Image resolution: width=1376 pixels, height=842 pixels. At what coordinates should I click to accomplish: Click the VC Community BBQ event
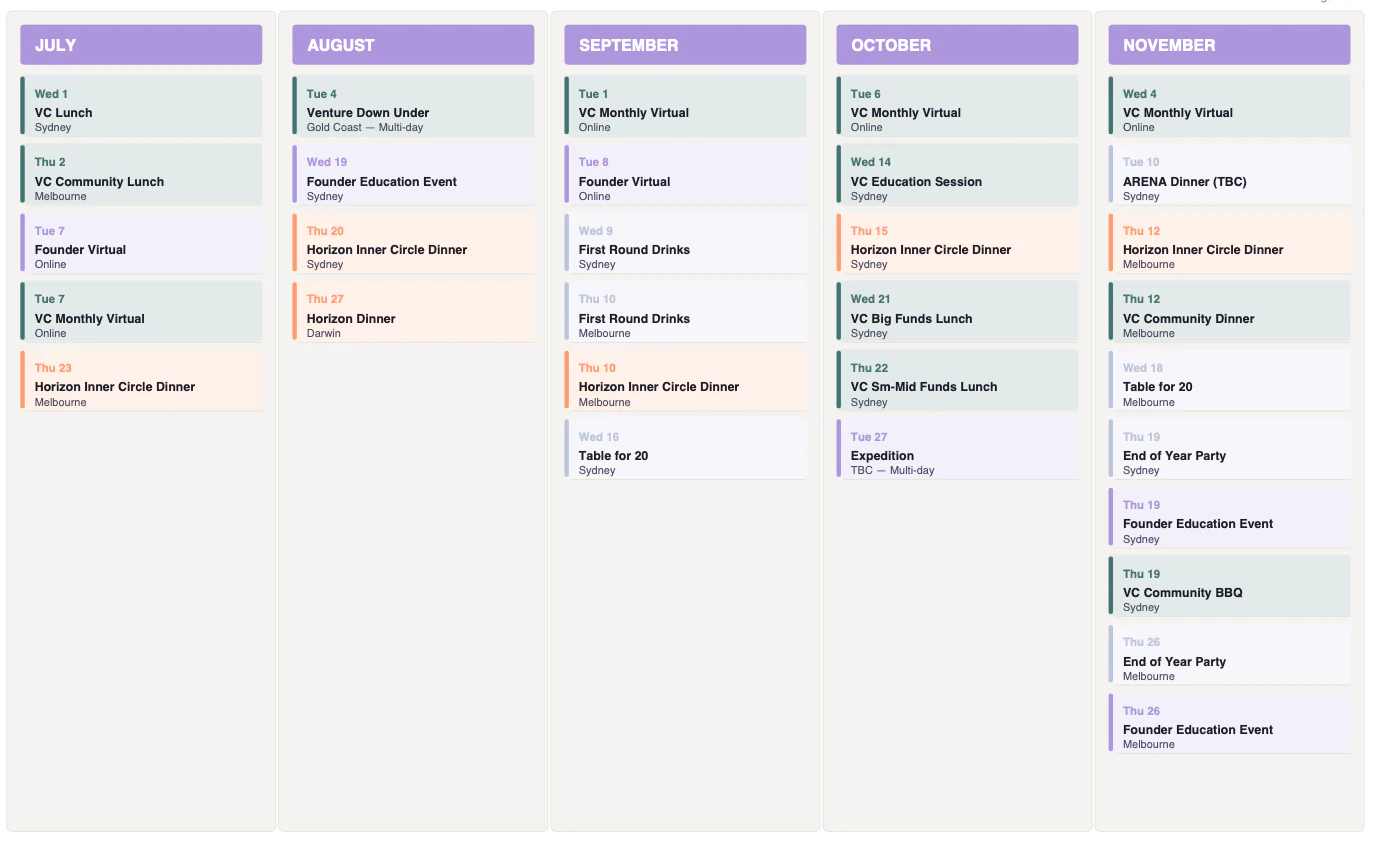pos(1229,586)
